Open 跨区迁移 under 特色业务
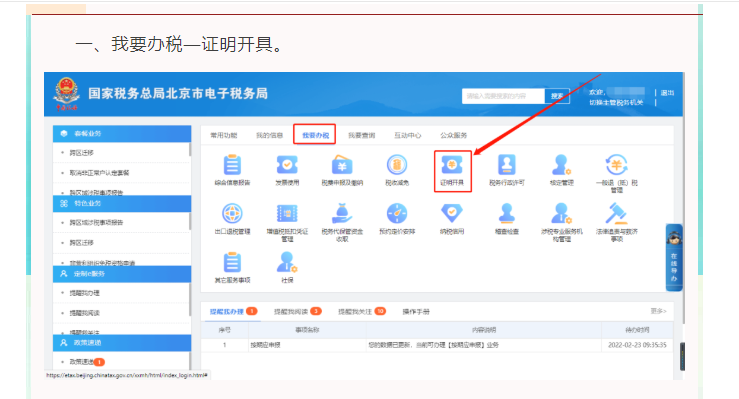Screen dimensions: 739x399 (82, 243)
